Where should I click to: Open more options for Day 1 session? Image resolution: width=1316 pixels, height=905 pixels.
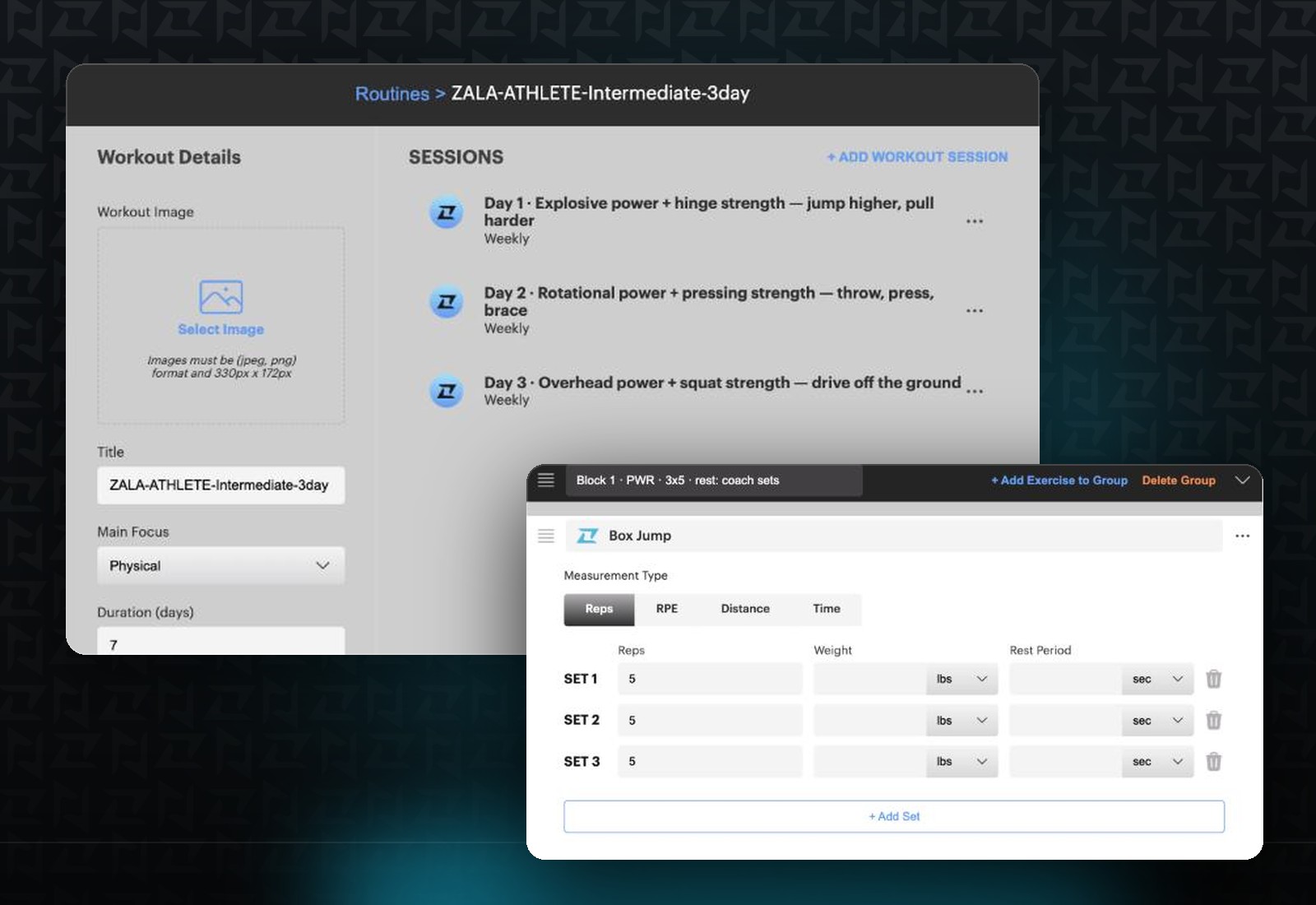coord(975,221)
